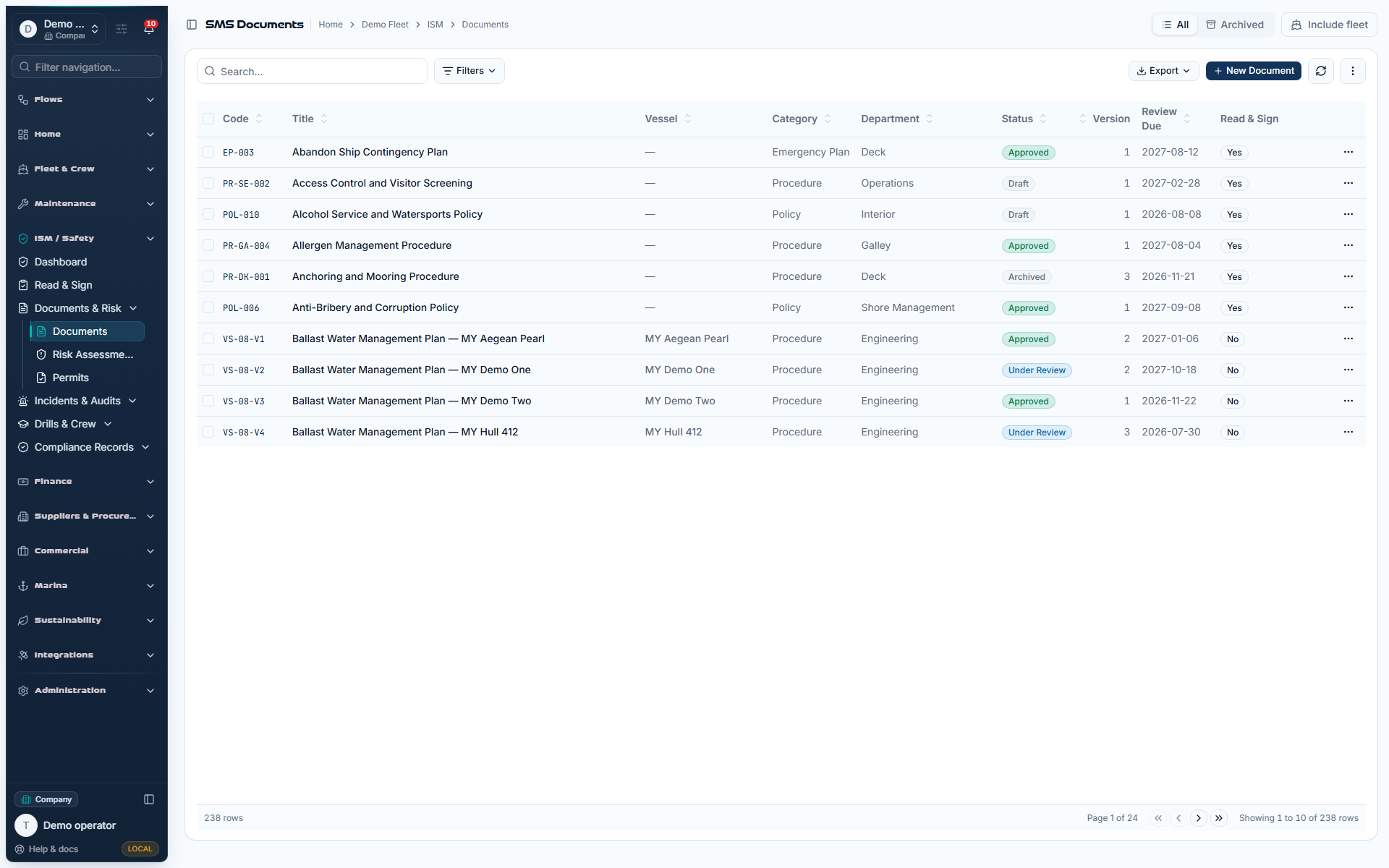Toggle Include fleet button

1329,25
